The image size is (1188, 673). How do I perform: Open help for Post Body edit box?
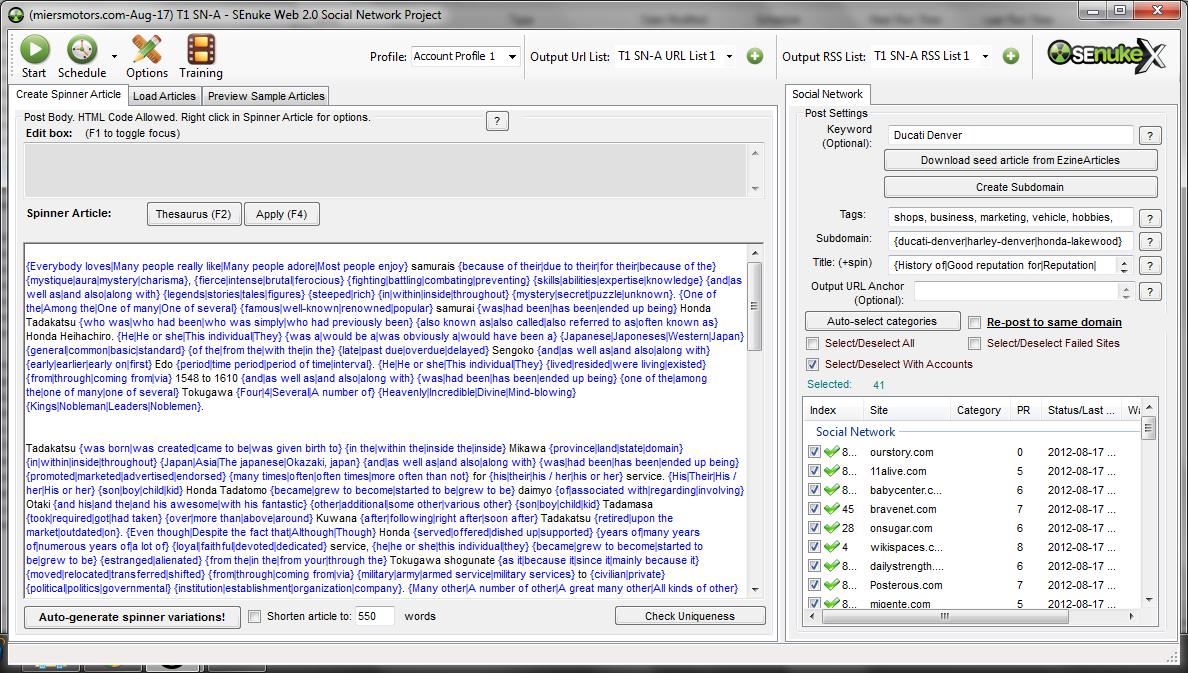point(497,121)
